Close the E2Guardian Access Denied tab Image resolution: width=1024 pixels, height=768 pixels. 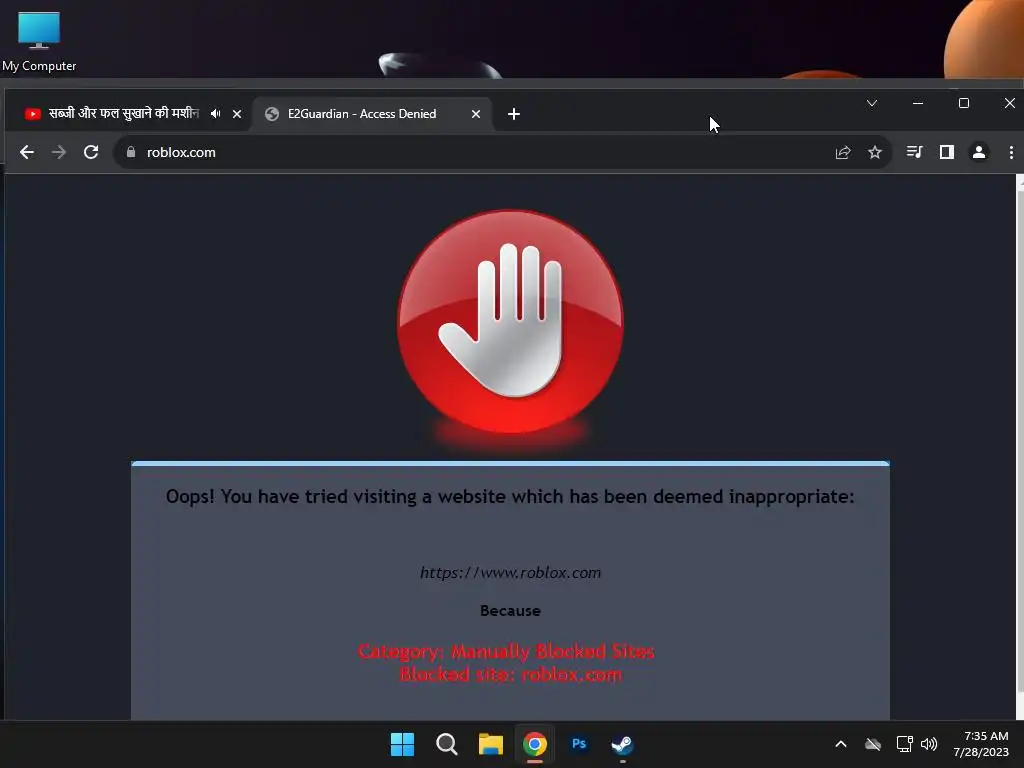coord(475,114)
